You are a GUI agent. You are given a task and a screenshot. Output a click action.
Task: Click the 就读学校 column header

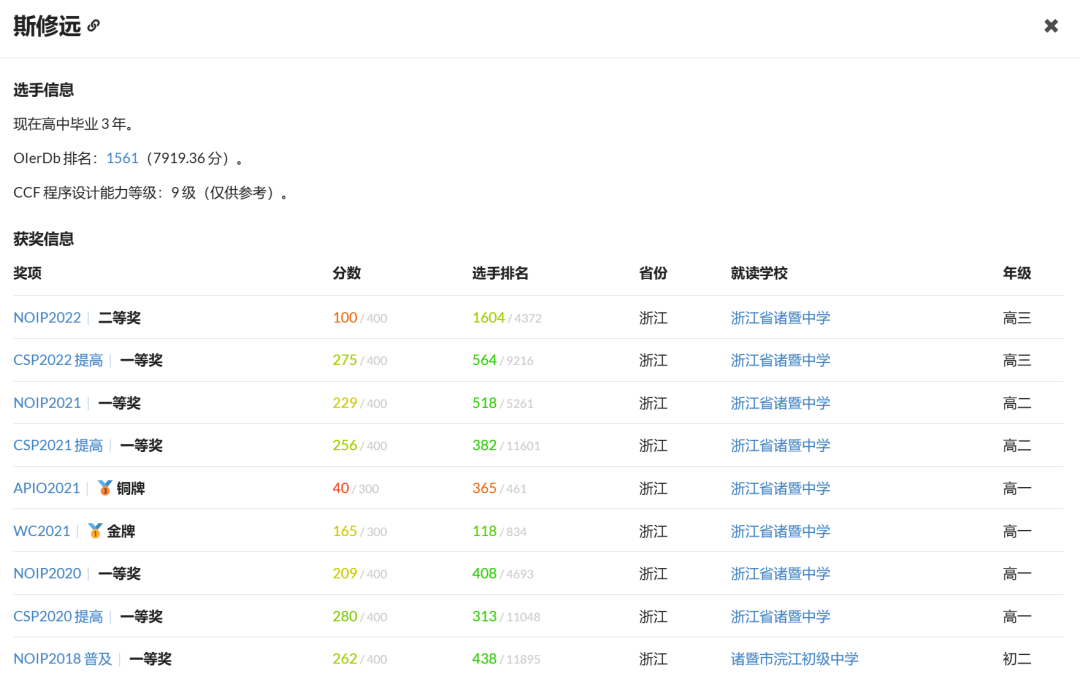point(759,273)
